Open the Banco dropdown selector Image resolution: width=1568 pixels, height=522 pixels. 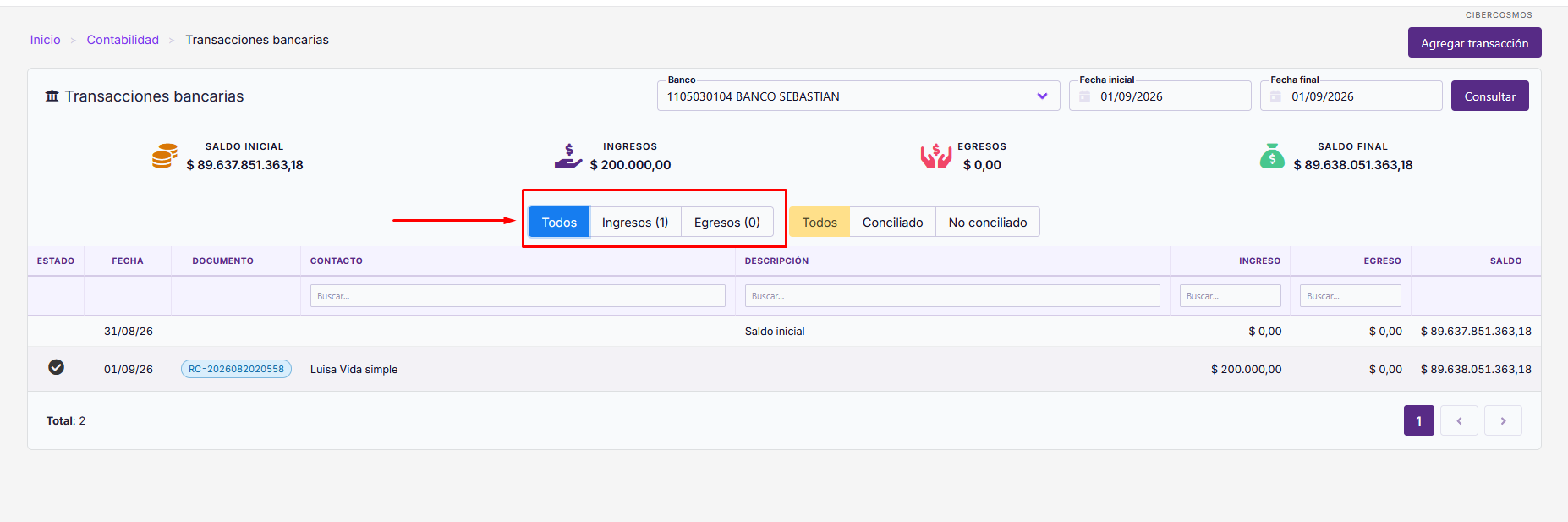pos(858,96)
